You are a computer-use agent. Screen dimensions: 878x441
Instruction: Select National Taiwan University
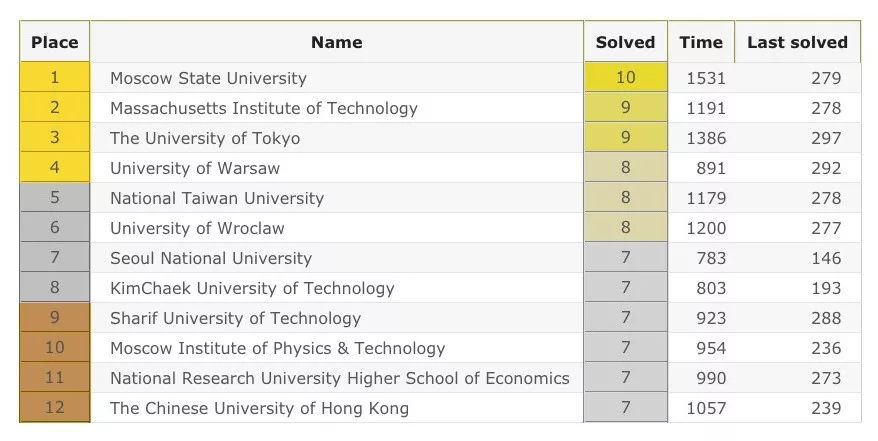[217, 198]
